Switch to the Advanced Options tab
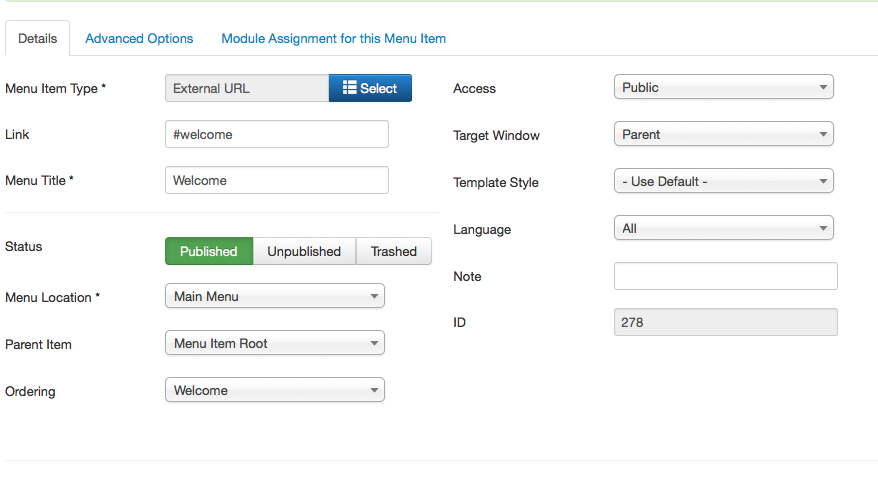Viewport: 878px width, 493px height. click(x=139, y=39)
